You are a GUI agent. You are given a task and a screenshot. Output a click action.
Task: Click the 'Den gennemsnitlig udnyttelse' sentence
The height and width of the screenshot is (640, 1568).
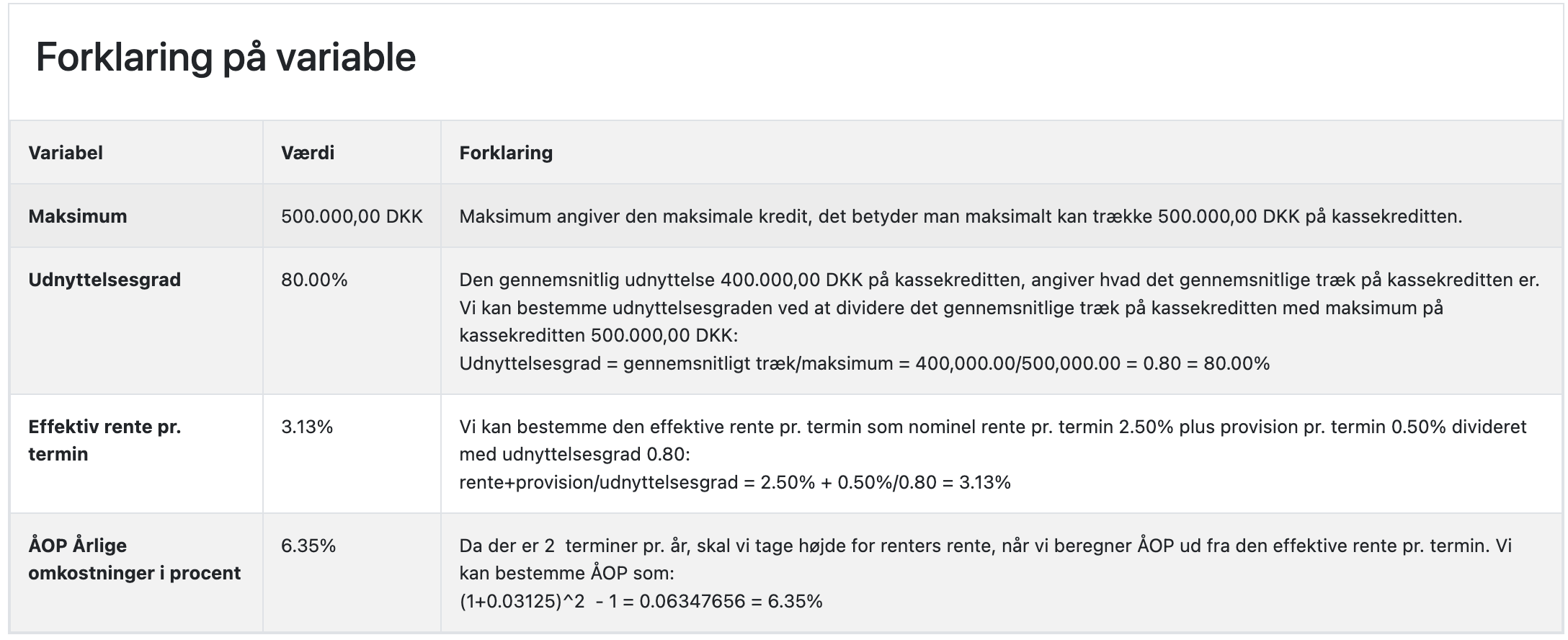(999, 280)
